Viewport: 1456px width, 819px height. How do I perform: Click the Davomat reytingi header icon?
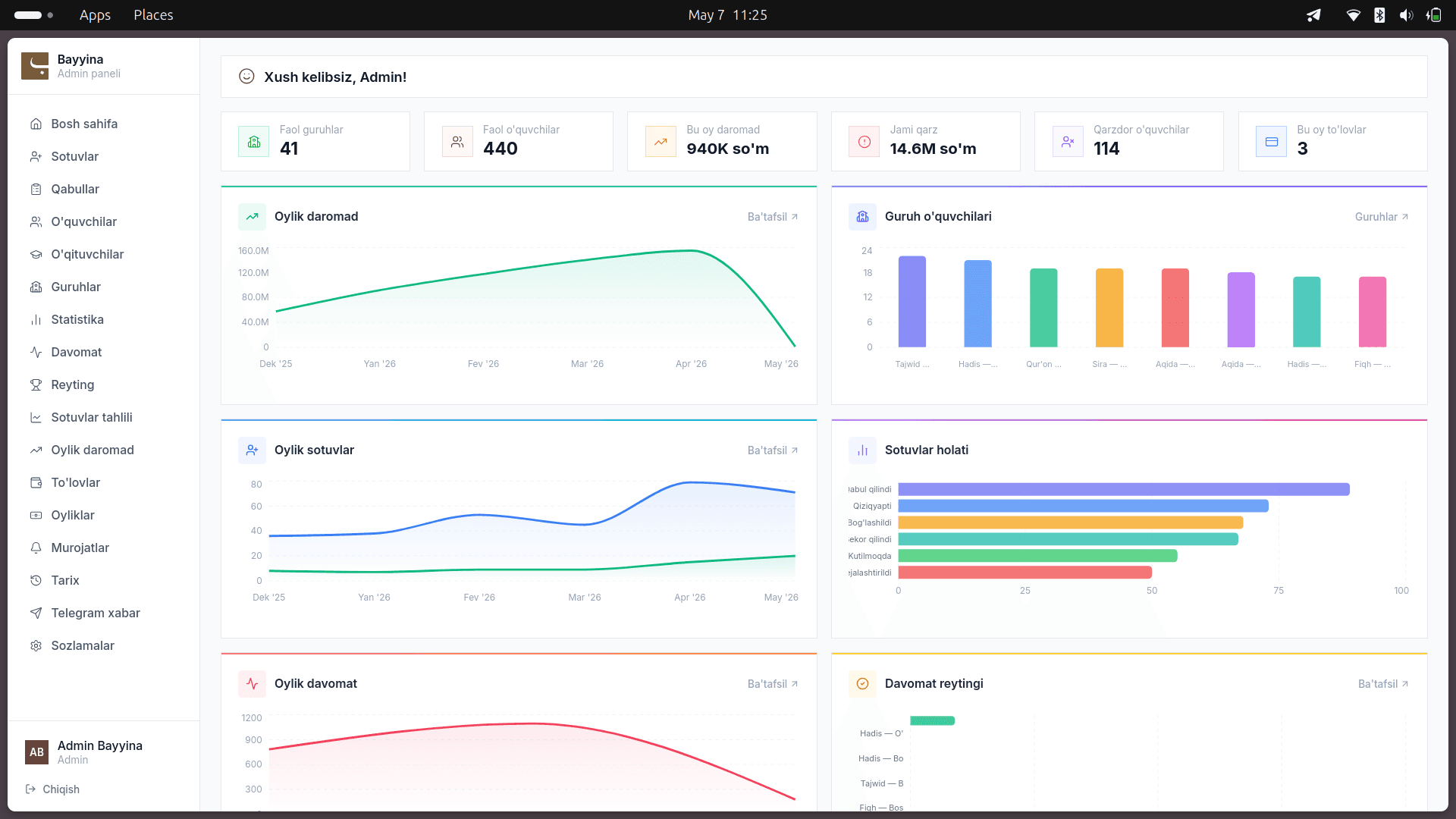click(863, 684)
